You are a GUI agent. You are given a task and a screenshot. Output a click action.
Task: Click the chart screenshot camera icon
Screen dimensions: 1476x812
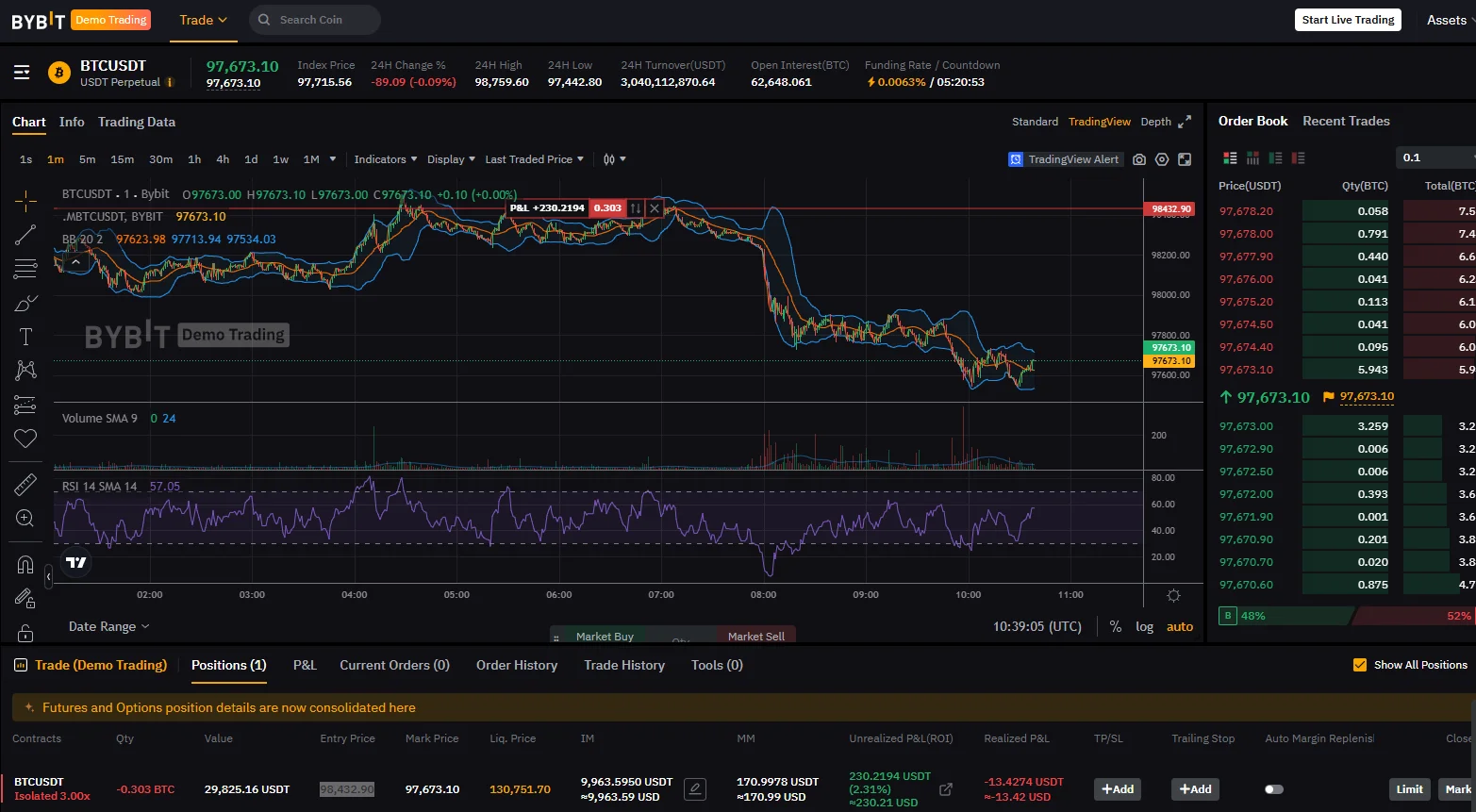(x=1139, y=159)
